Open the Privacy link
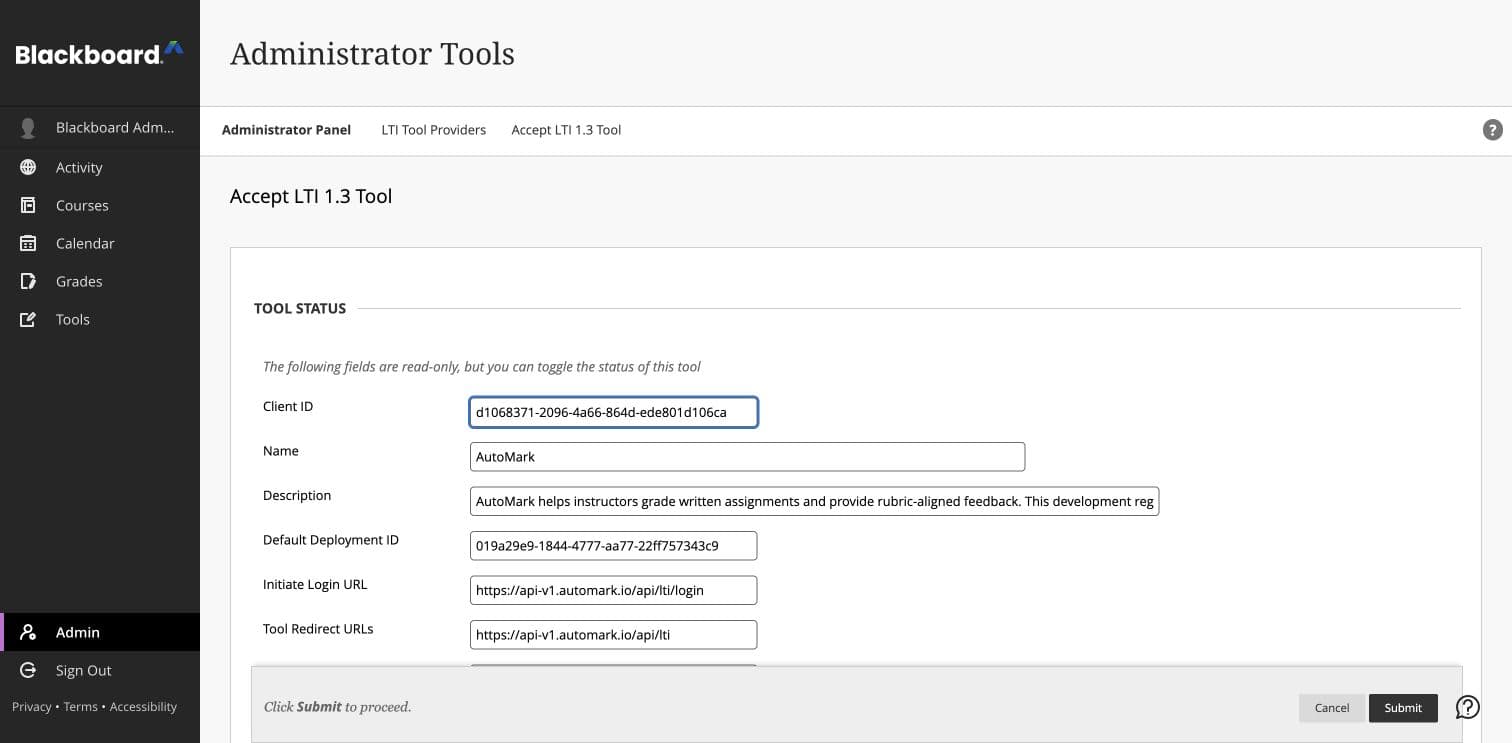This screenshot has width=1512, height=743. tap(31, 707)
